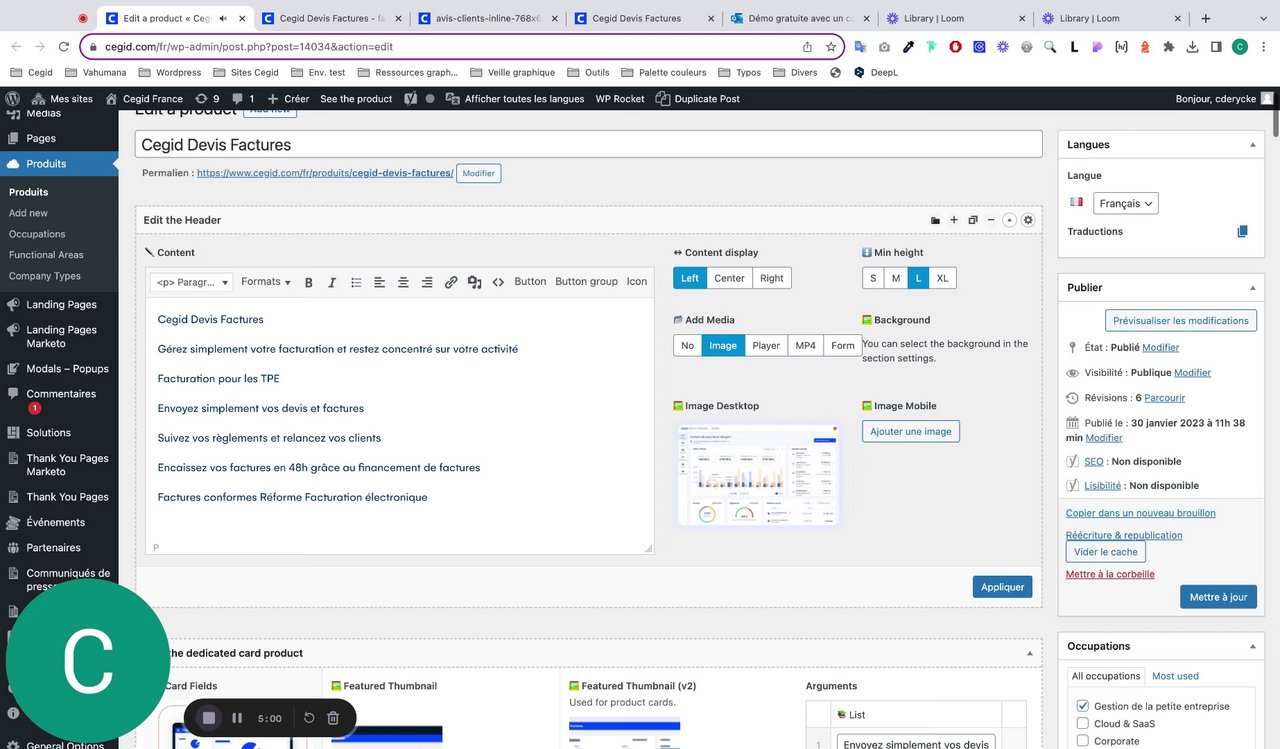Collapse the Occupations panel
The height and width of the screenshot is (749, 1280).
click(x=1253, y=647)
